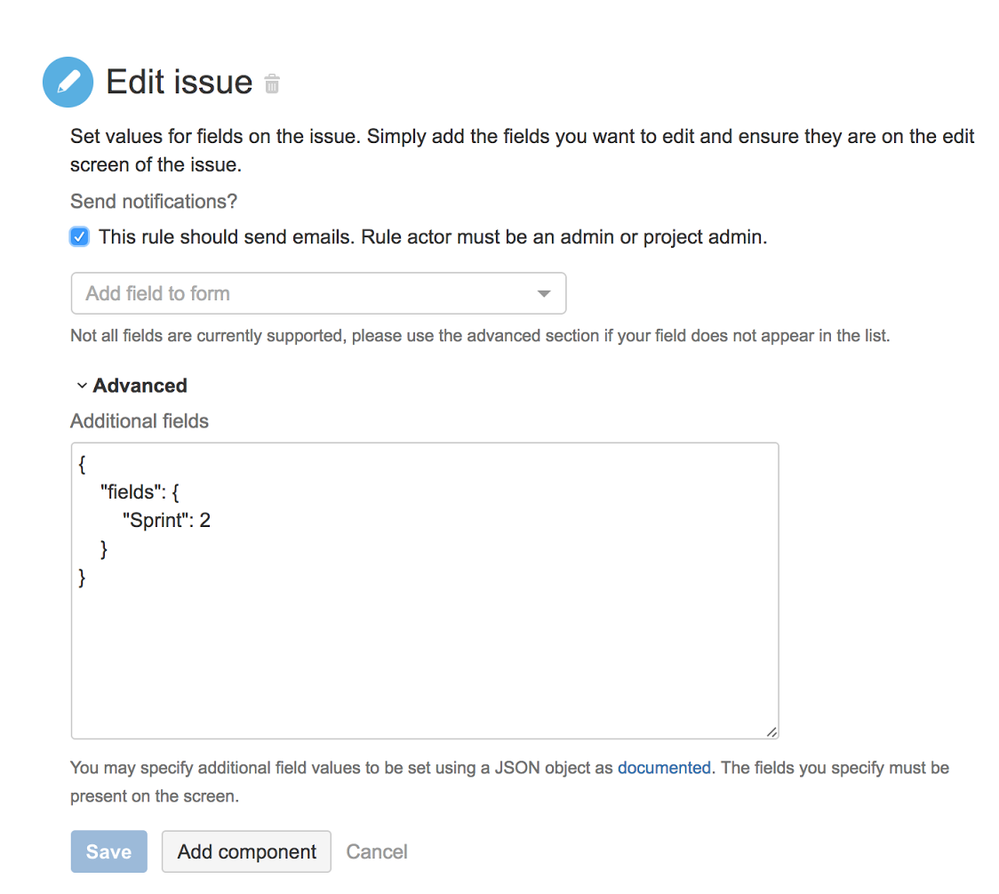Click the 'This rule should send emails' label
This screenshot has width=999, height=894.
(x=433, y=237)
